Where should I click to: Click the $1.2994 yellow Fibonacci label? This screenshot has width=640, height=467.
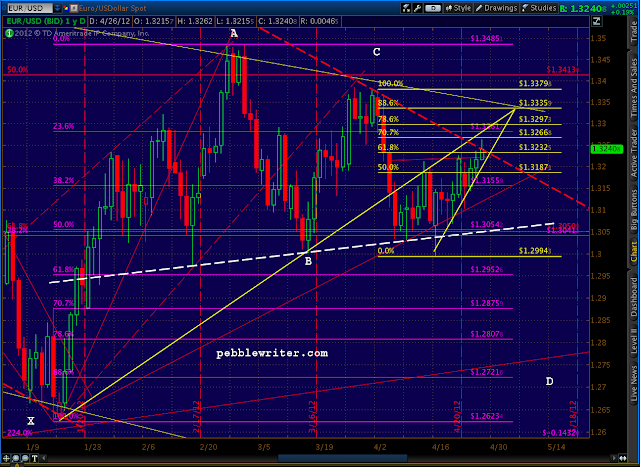pyautogui.click(x=535, y=251)
